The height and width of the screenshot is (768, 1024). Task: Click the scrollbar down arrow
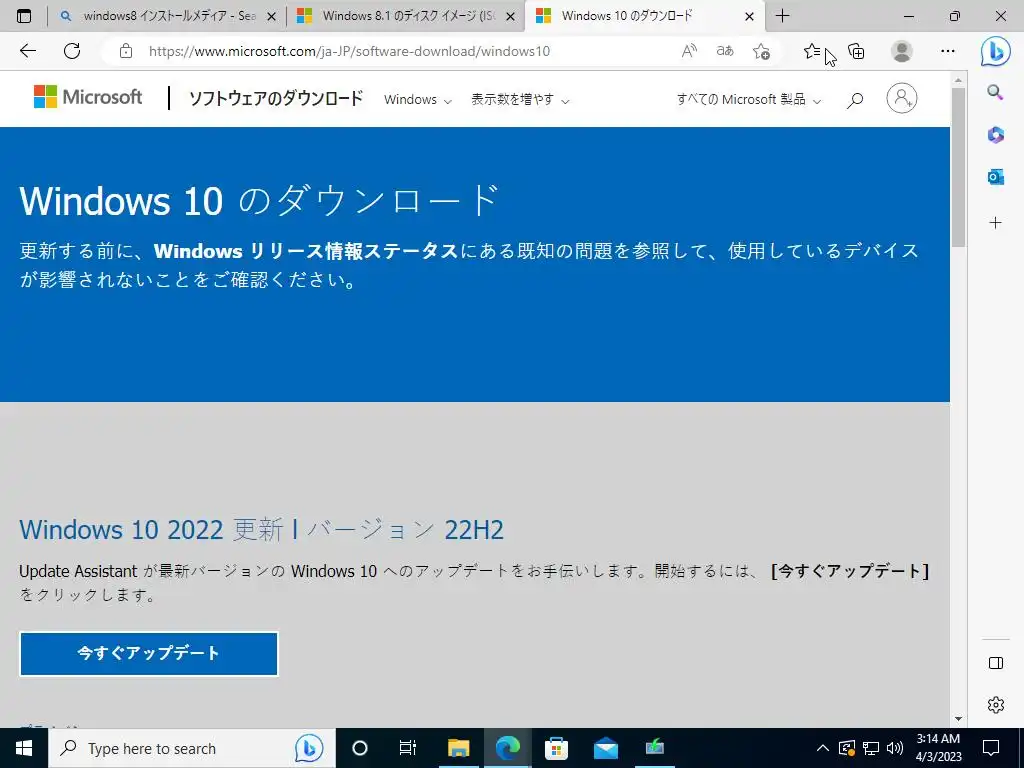[958, 719]
